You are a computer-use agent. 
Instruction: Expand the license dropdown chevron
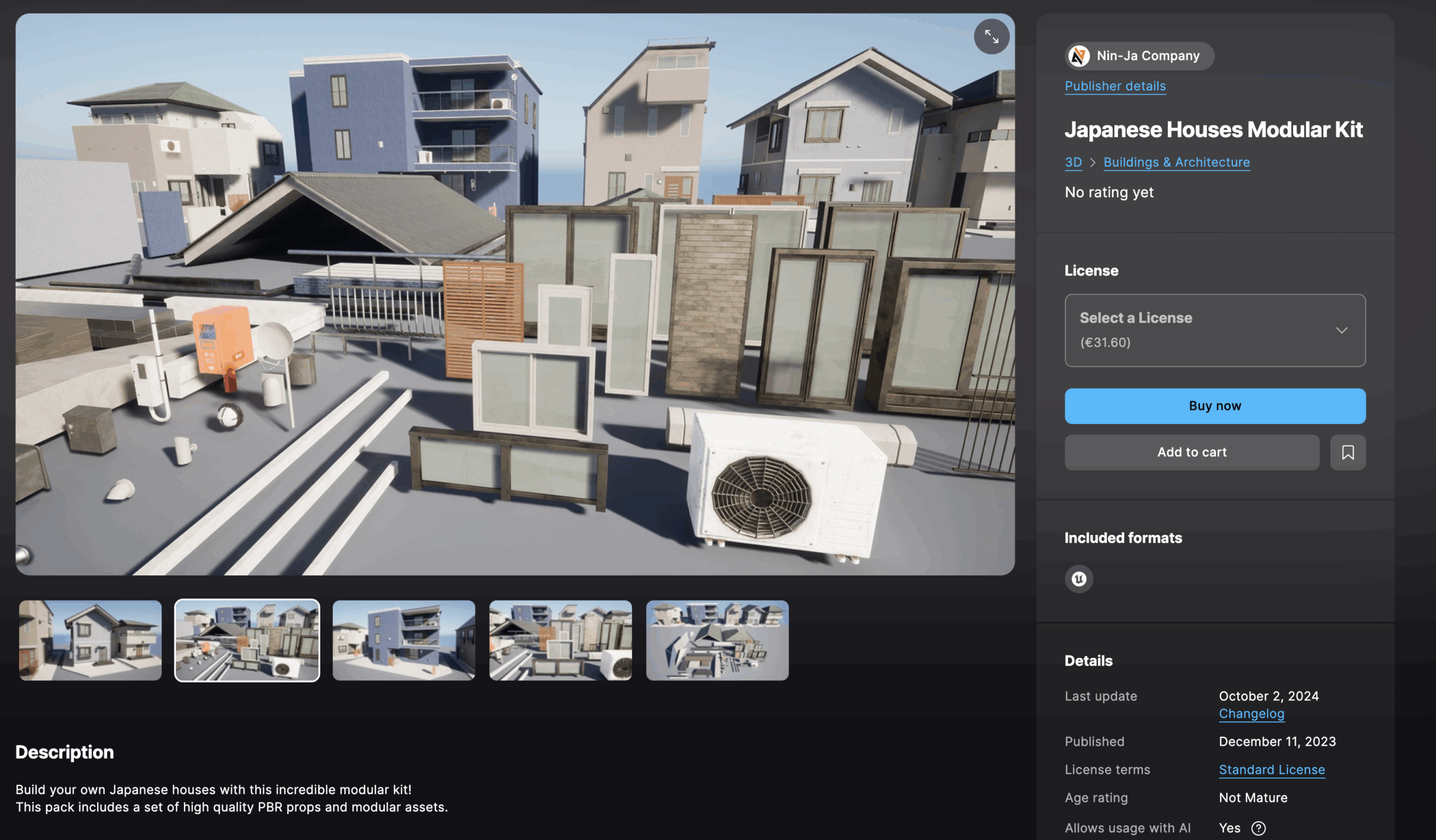pyautogui.click(x=1341, y=330)
